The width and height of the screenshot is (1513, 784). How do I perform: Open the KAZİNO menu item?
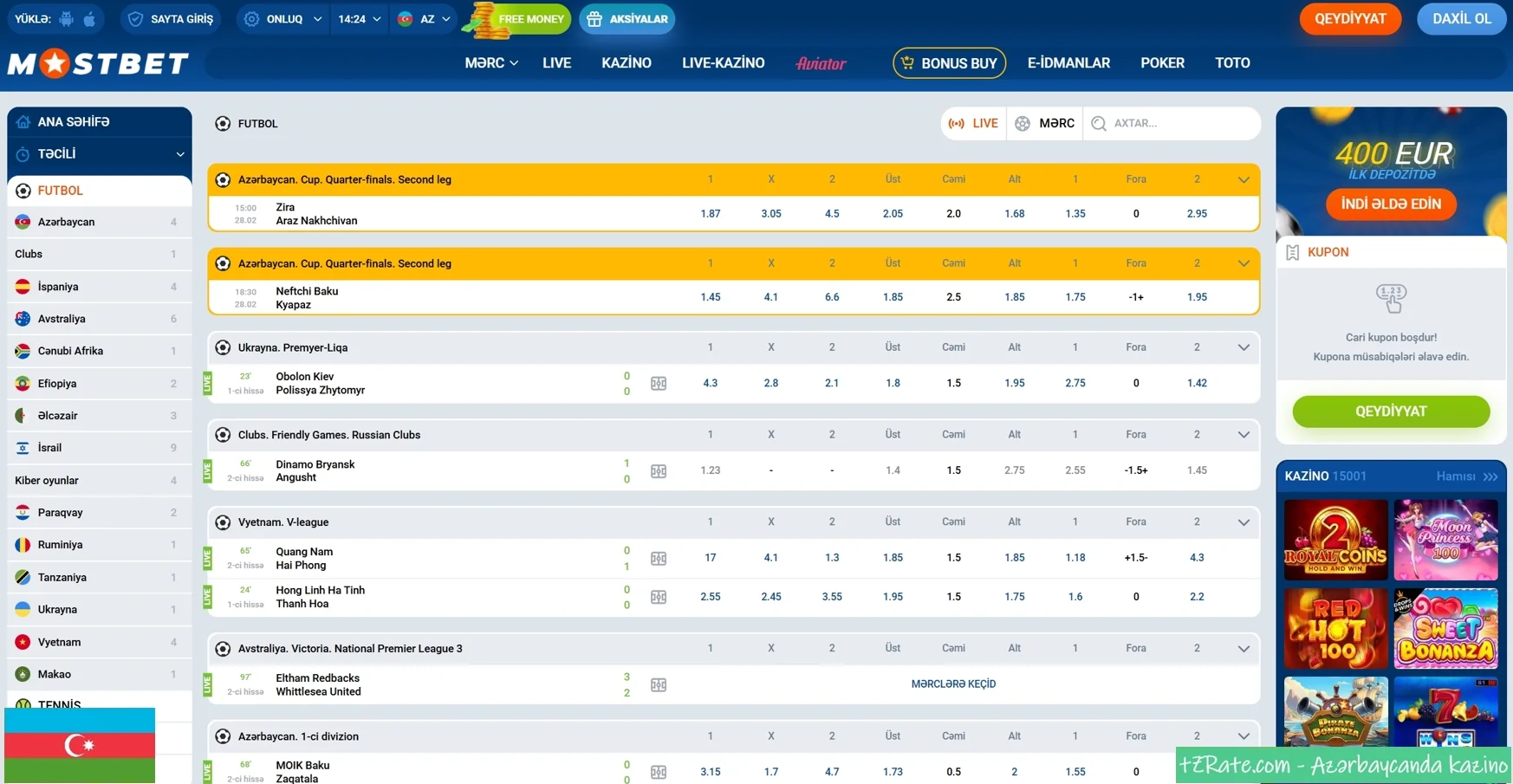627,63
